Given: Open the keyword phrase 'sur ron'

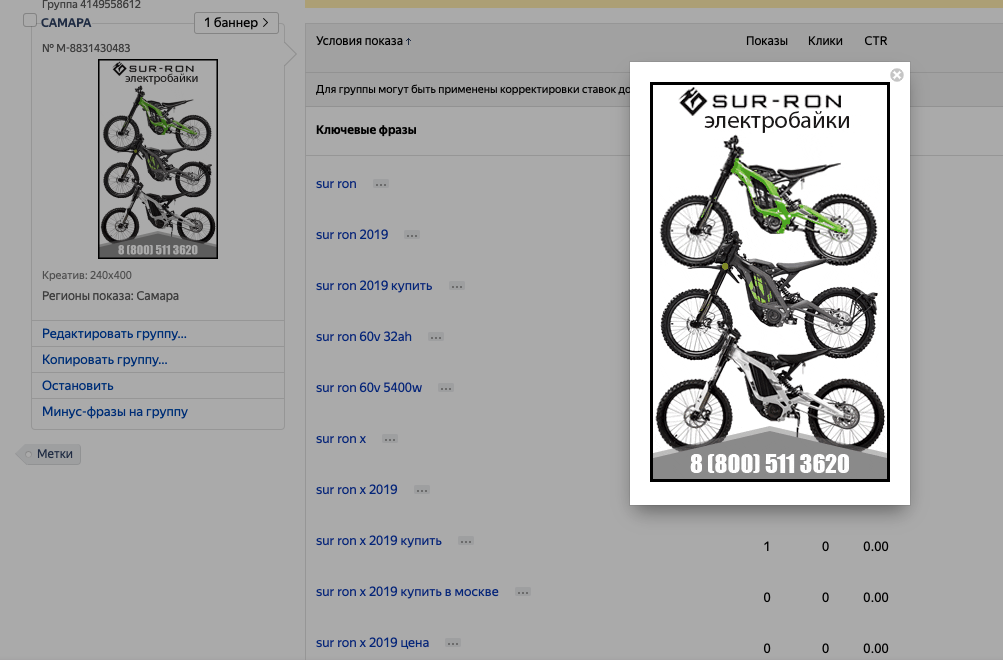Looking at the screenshot, I should point(336,184).
